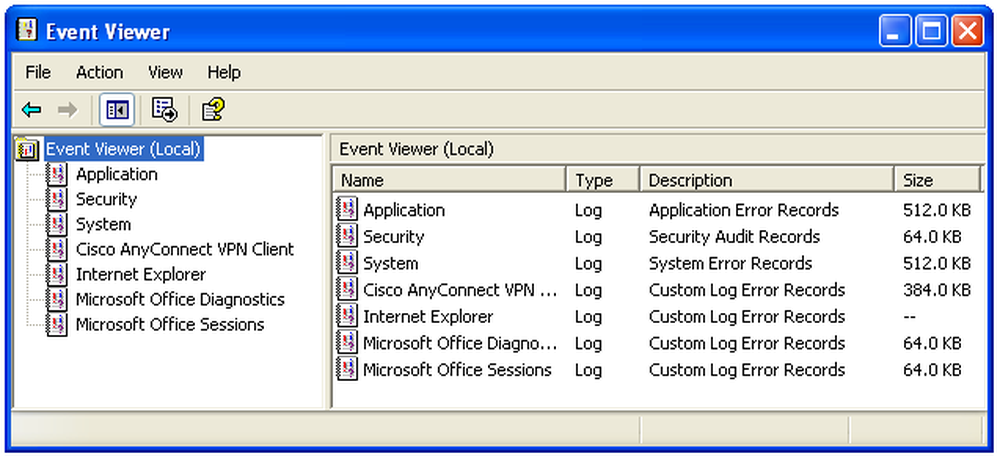Select Application log icon in tree
The width and height of the screenshot is (1000, 459).
(57, 174)
